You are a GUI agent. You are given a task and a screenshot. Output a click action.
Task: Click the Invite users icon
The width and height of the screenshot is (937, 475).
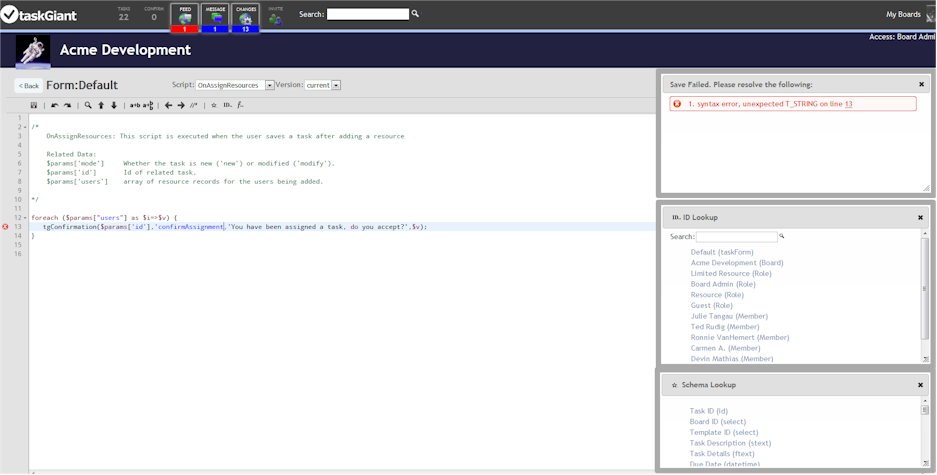coord(275,18)
